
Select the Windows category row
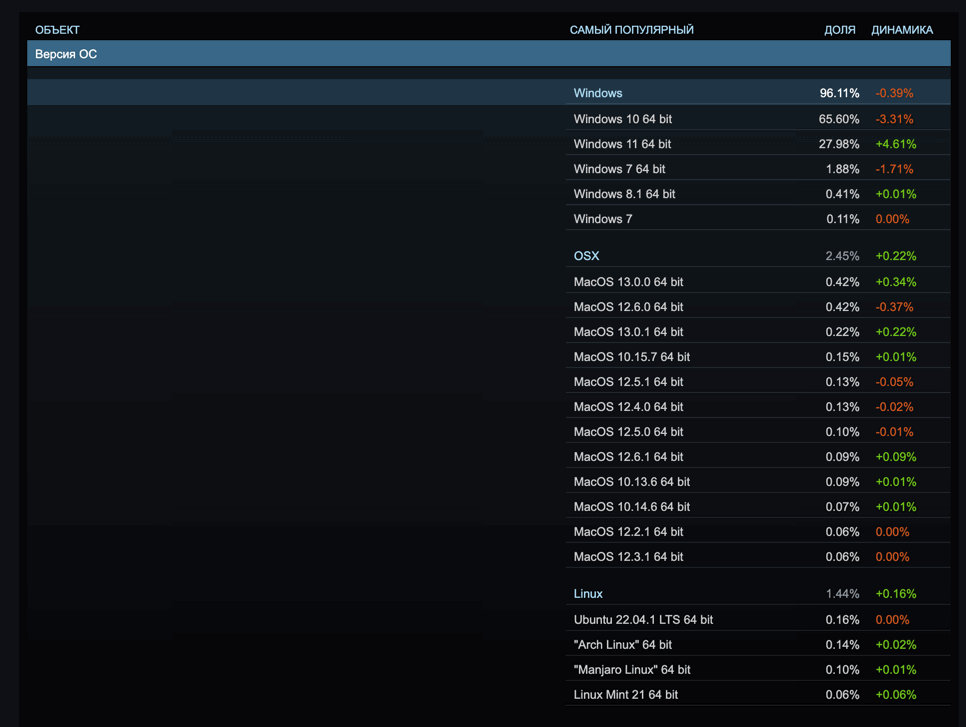489,92
